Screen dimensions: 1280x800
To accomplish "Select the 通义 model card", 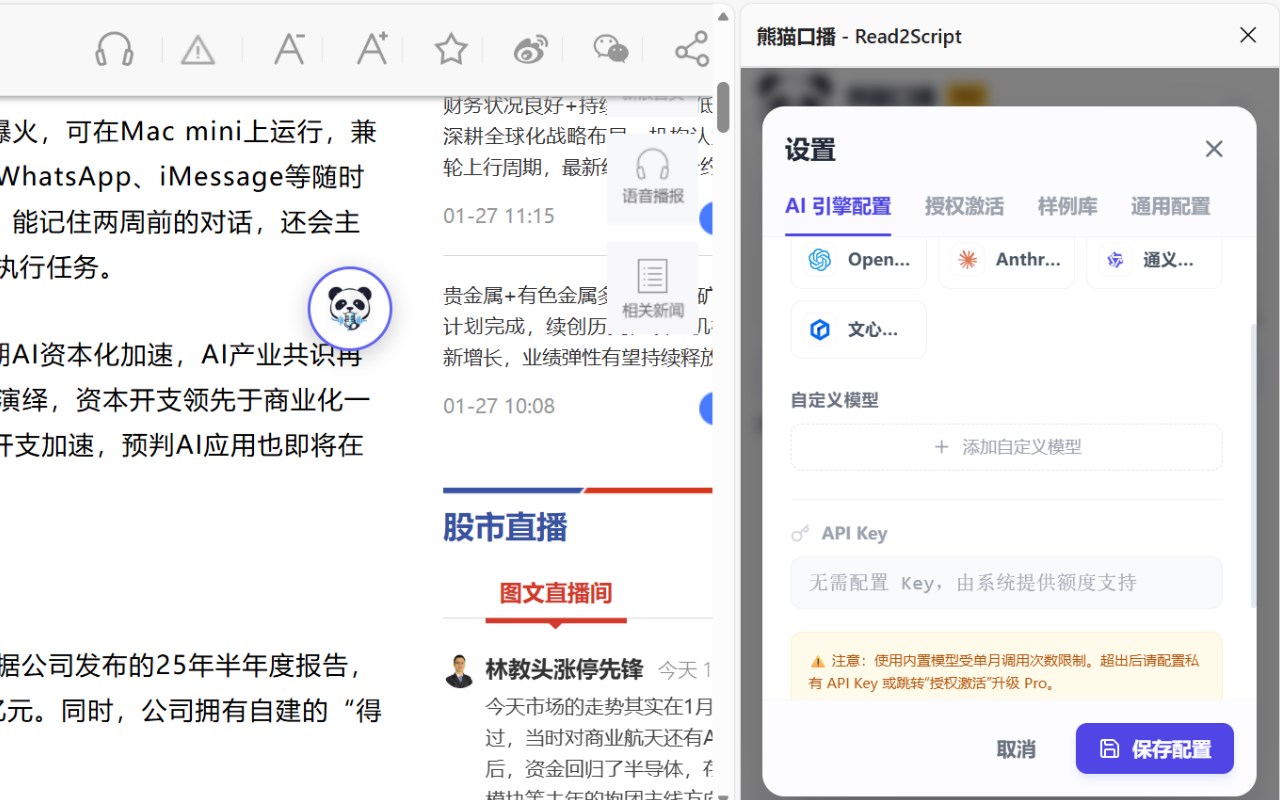I will [x=1154, y=260].
